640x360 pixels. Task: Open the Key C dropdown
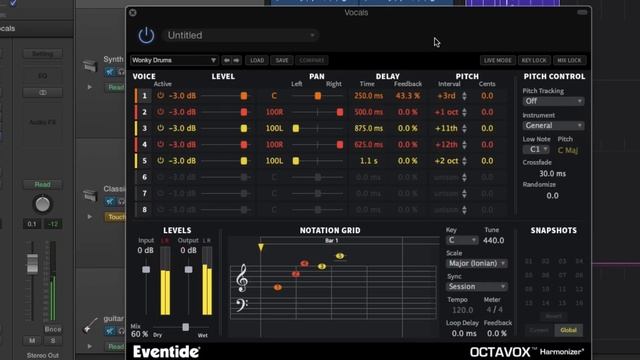[461, 240]
